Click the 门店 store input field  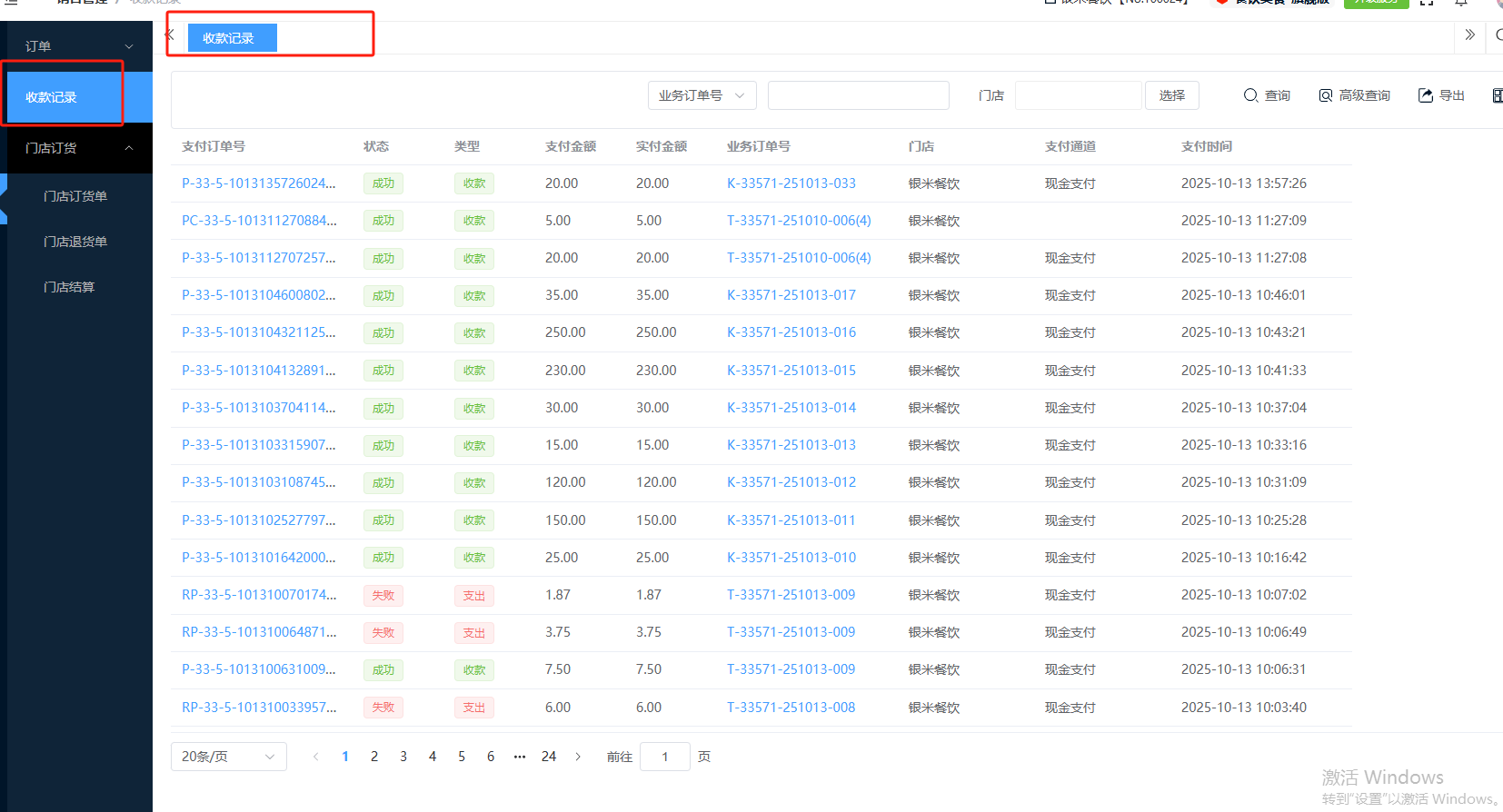pyautogui.click(x=1078, y=95)
